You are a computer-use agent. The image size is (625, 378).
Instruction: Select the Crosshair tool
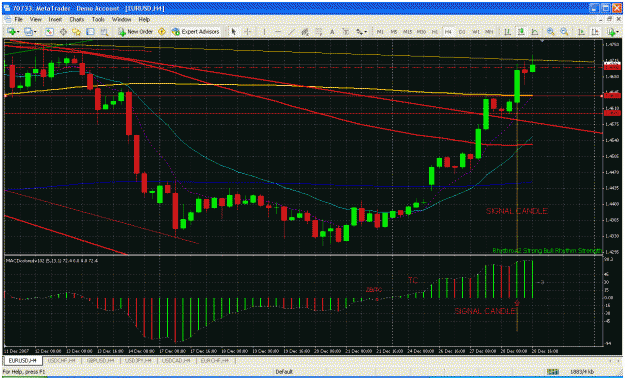tap(248, 32)
